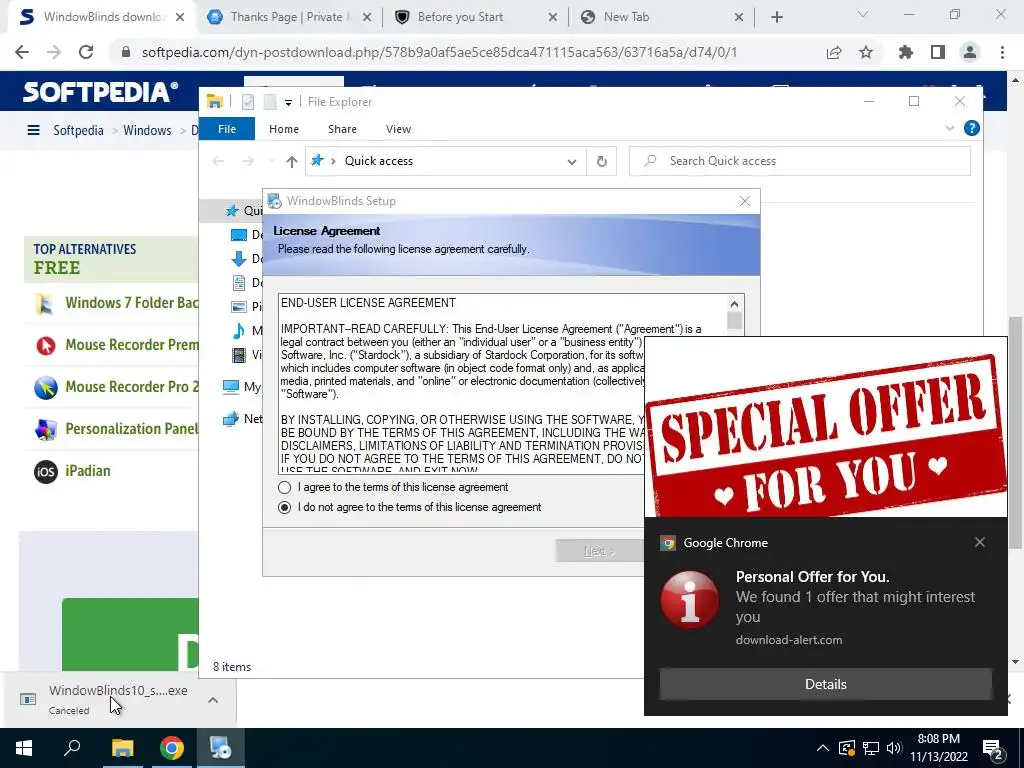Open Chrome side panel icon

point(938,52)
